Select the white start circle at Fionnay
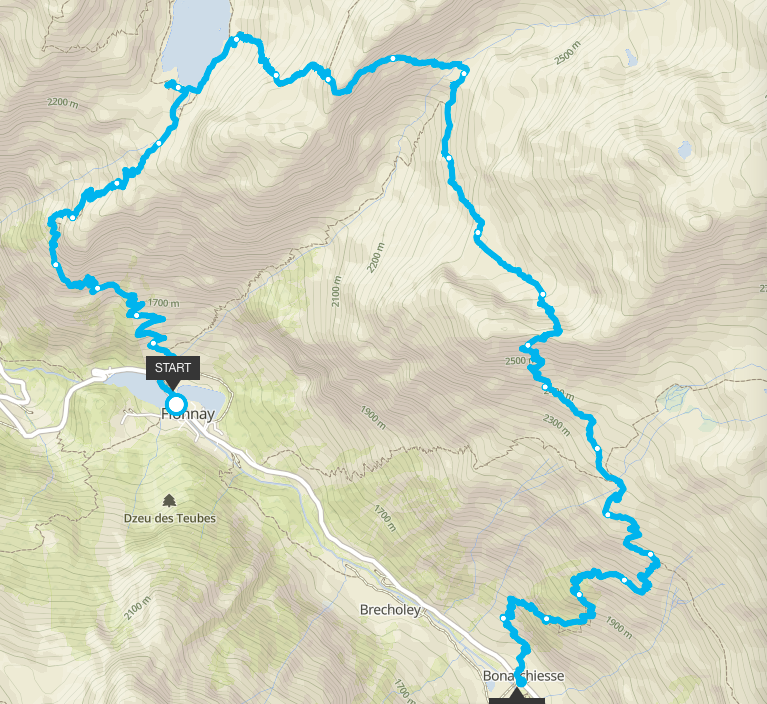Viewport: 767px width, 704px height. point(176,405)
